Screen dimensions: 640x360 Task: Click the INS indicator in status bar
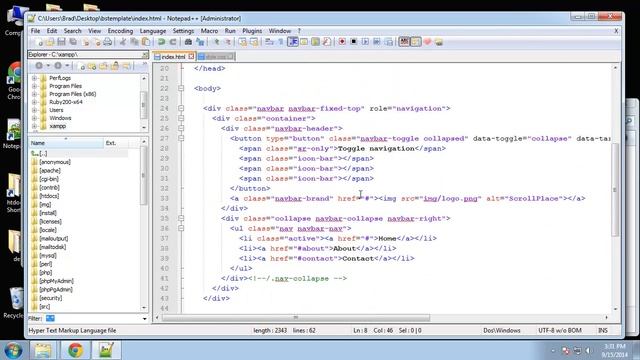(602, 331)
